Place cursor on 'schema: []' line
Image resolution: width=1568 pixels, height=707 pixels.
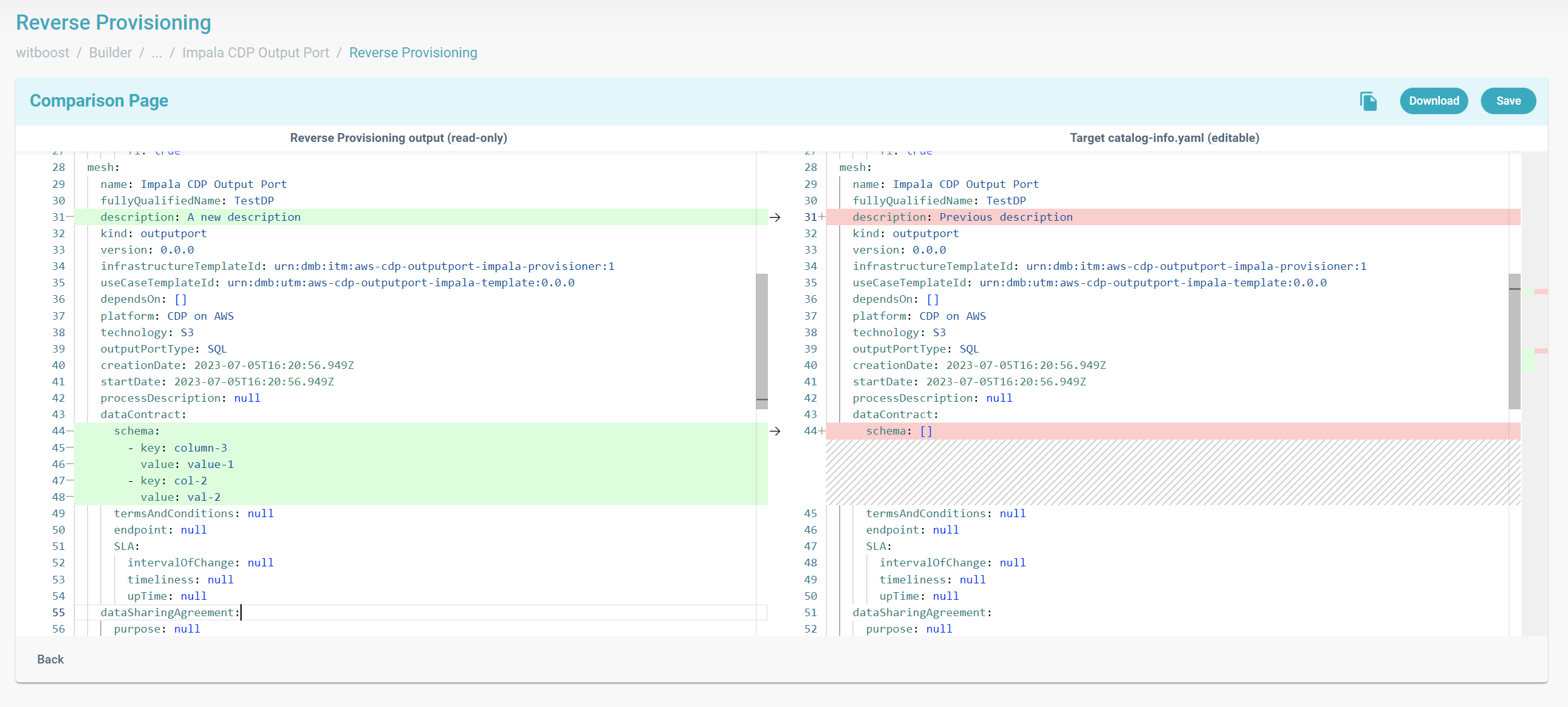pyautogui.click(x=899, y=431)
